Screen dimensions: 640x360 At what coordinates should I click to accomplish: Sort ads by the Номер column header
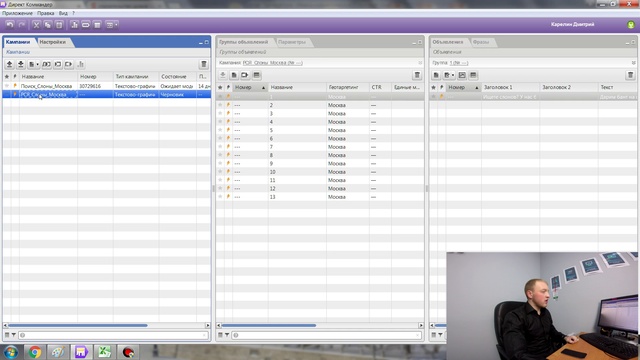[463, 87]
